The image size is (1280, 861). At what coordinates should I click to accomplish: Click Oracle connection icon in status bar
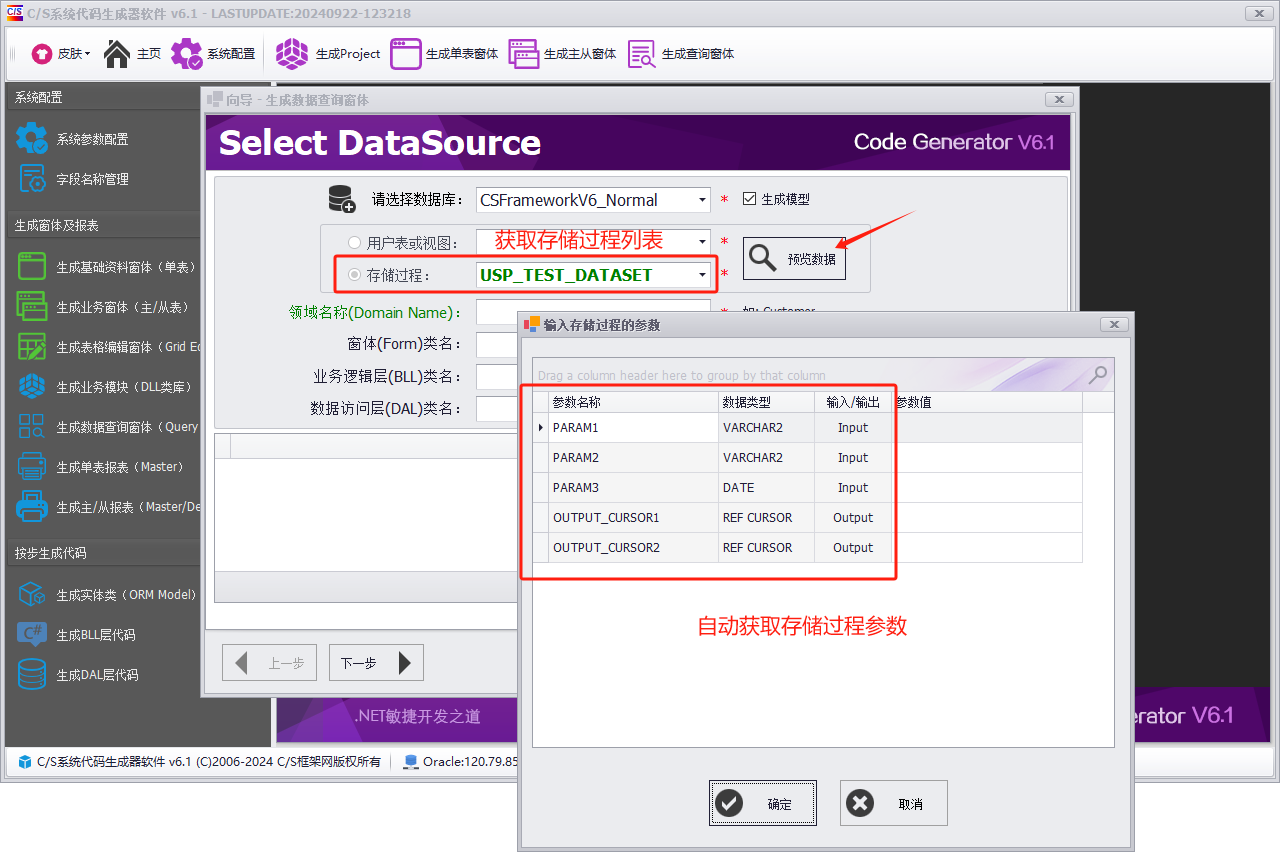coord(410,762)
